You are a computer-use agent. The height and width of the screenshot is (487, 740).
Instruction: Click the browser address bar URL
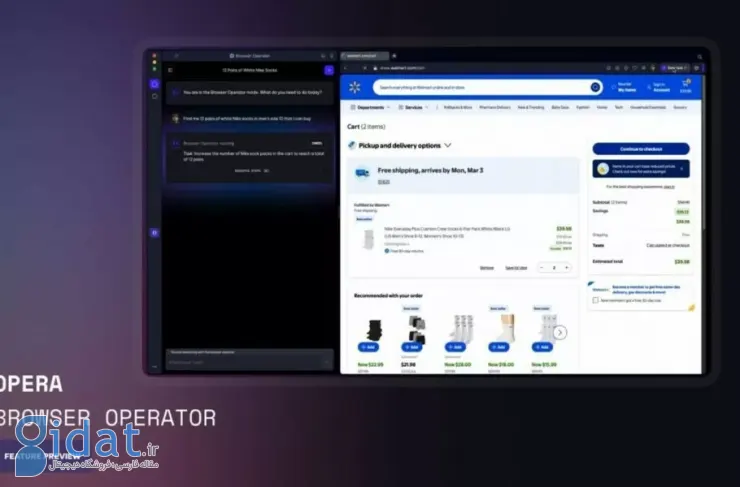402,68
